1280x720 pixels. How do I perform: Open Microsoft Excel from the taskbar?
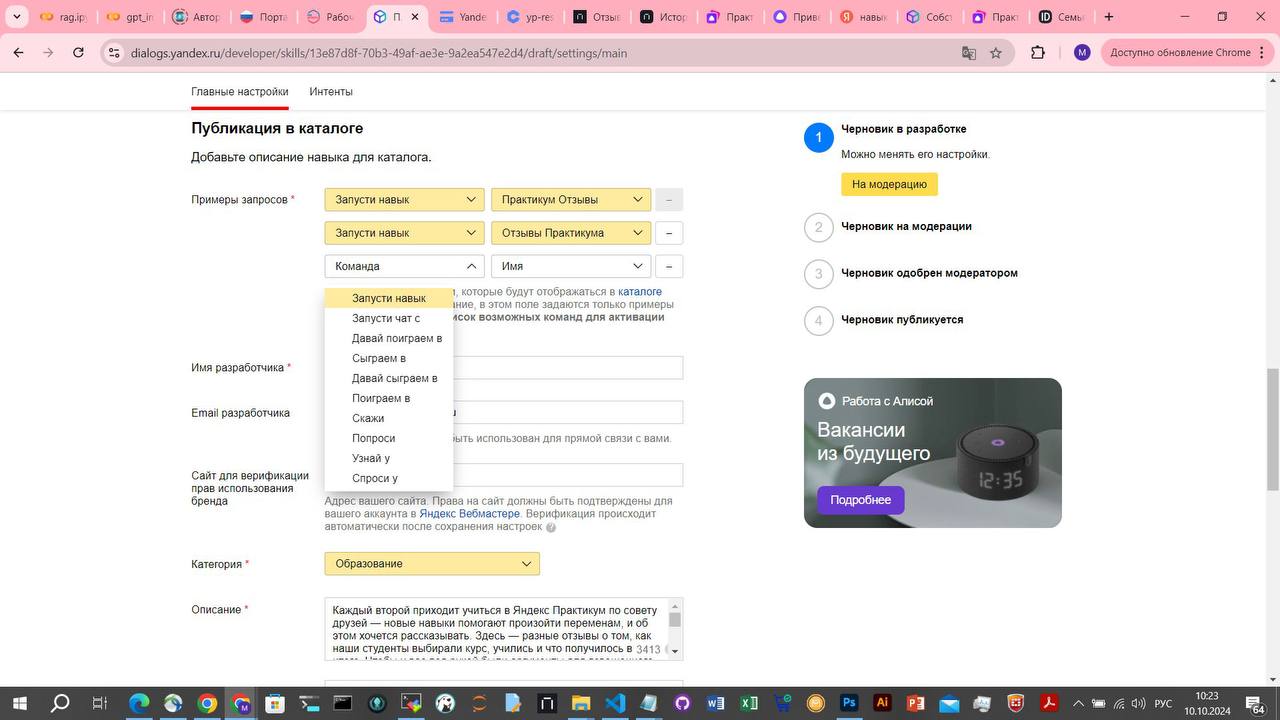point(749,703)
